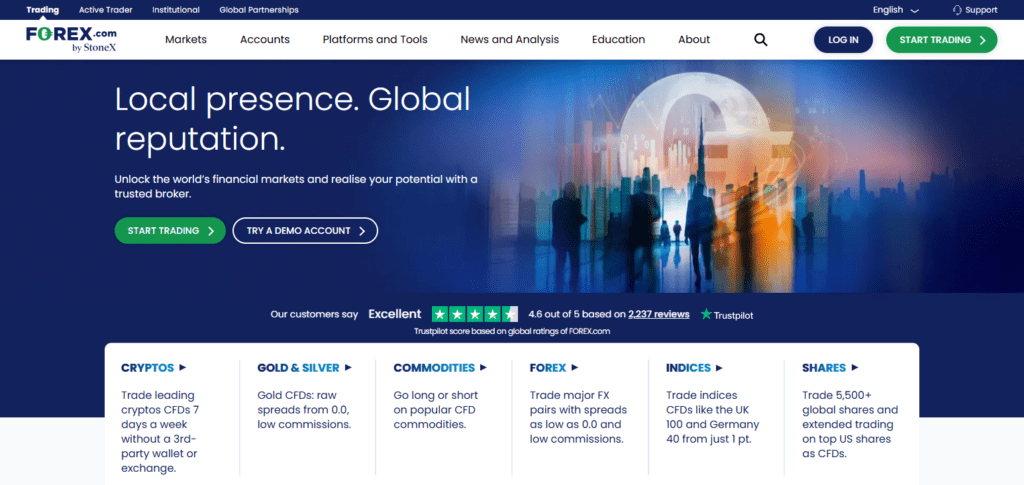Open the search magnifier icon
The width and height of the screenshot is (1024, 485).
coord(760,40)
